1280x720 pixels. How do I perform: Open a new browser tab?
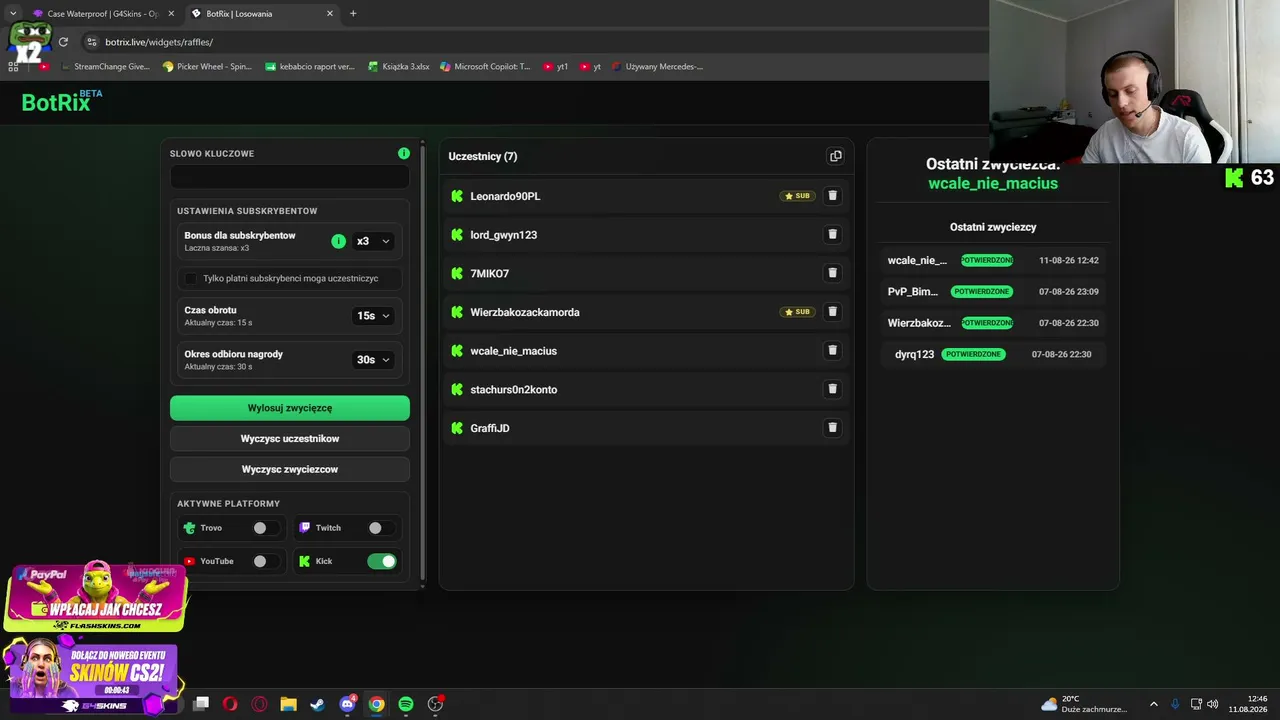point(353,14)
